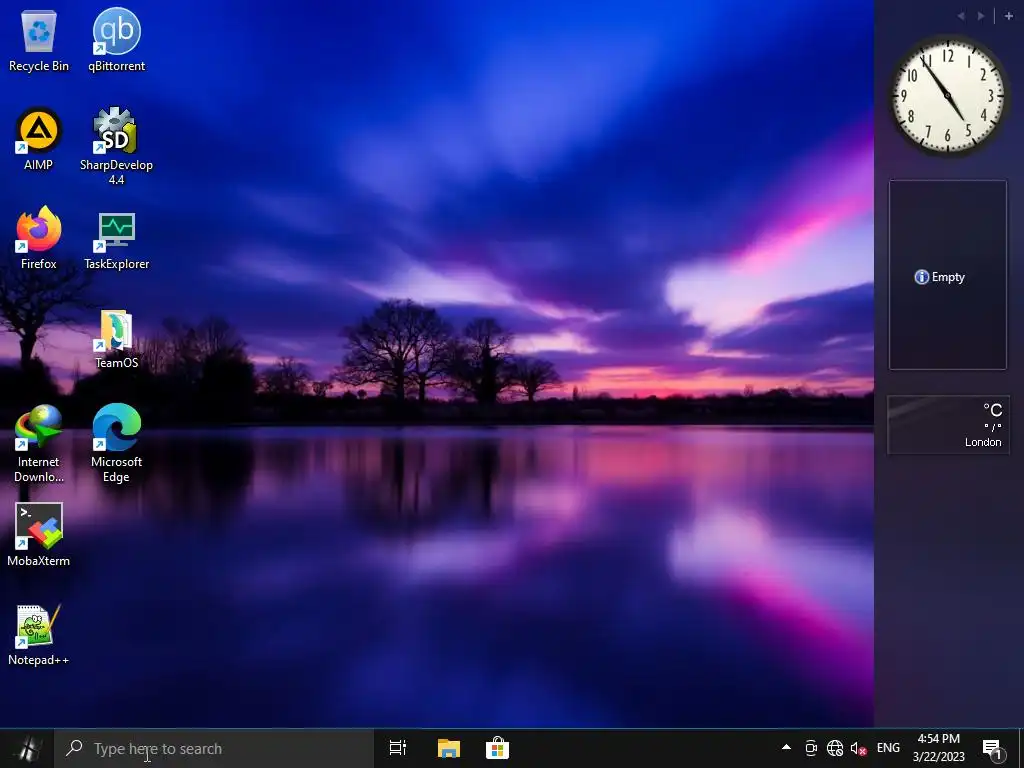
Task: Open the London weather gadget
Action: click(948, 424)
